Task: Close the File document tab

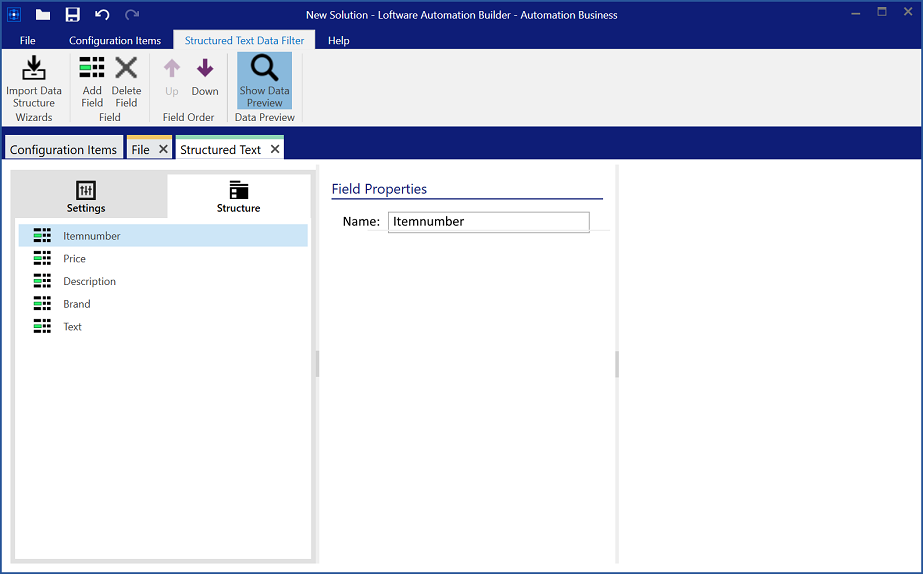Action: 164,149
